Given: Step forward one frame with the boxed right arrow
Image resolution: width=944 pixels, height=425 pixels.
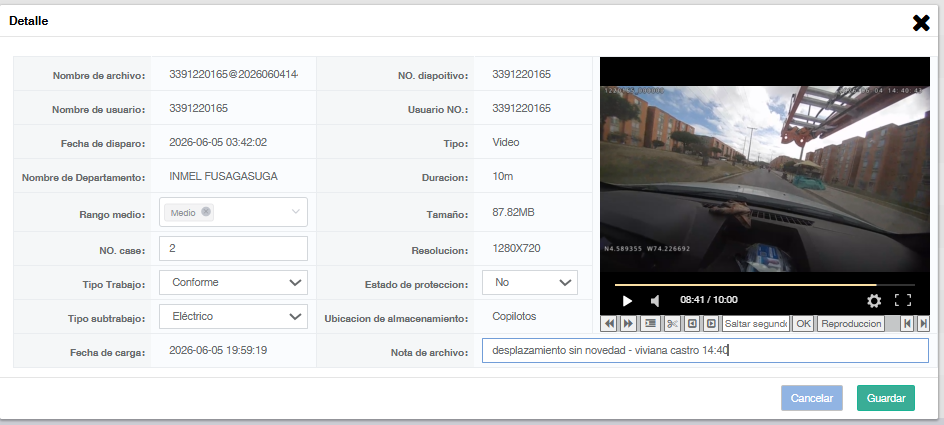Looking at the screenshot, I should [x=711, y=324].
